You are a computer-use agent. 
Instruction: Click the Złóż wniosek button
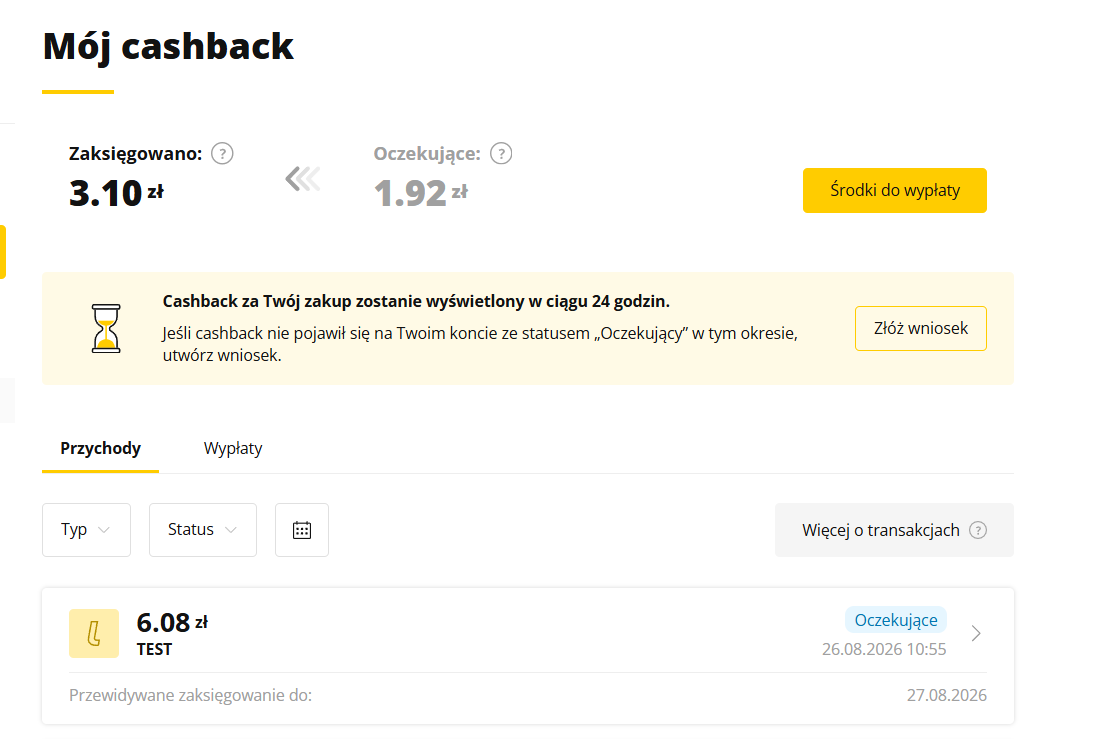[921, 329]
